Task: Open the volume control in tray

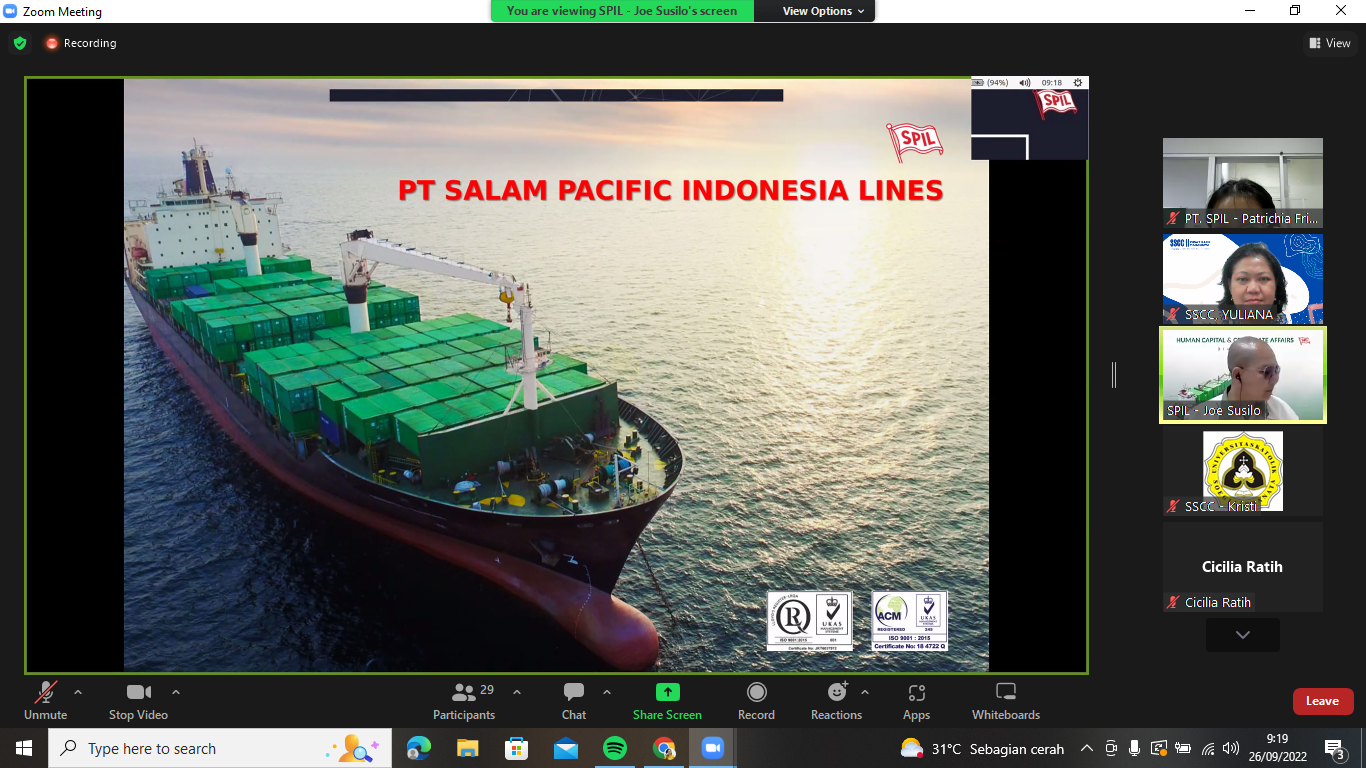Action: click(1231, 748)
